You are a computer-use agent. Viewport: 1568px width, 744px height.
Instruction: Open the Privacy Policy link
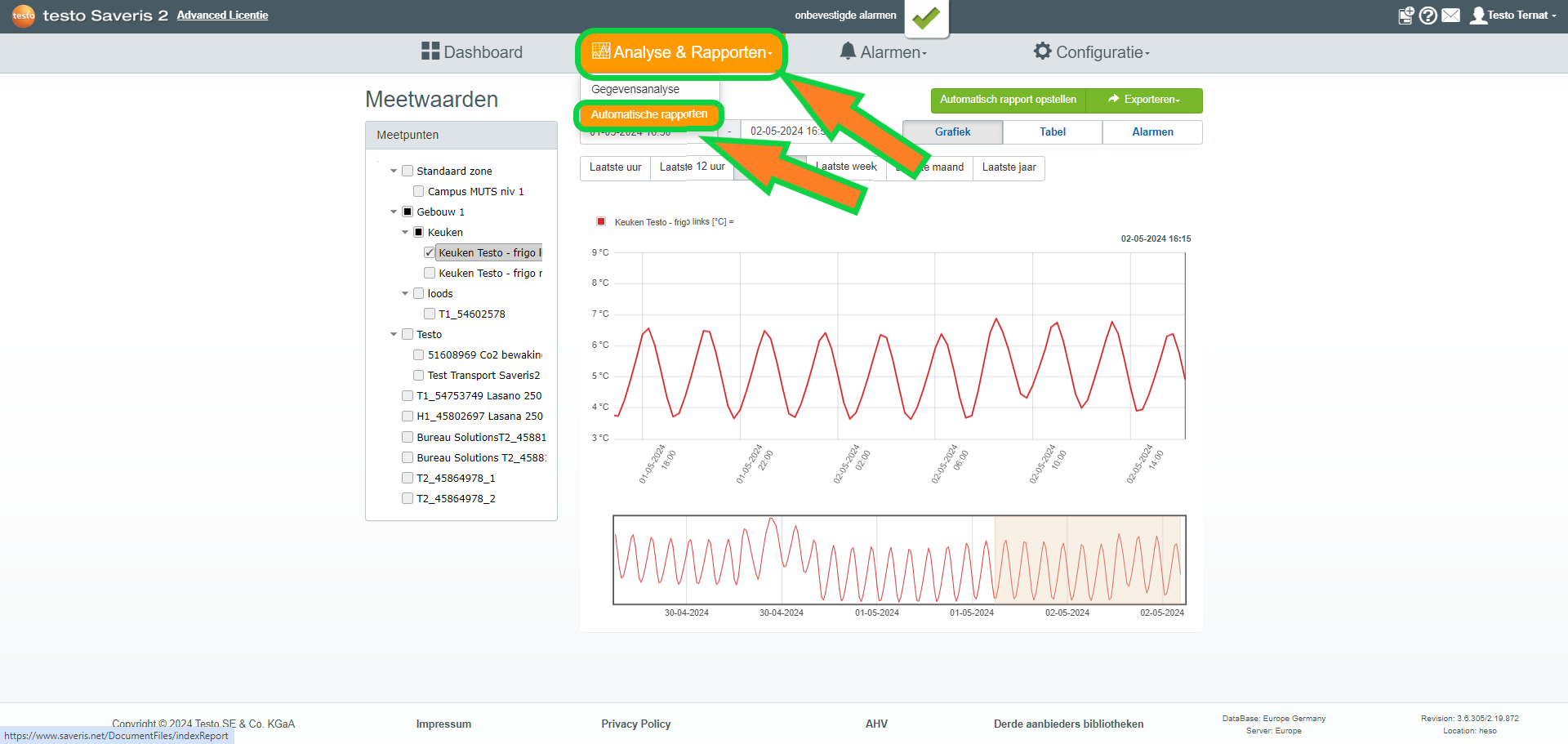pos(636,724)
